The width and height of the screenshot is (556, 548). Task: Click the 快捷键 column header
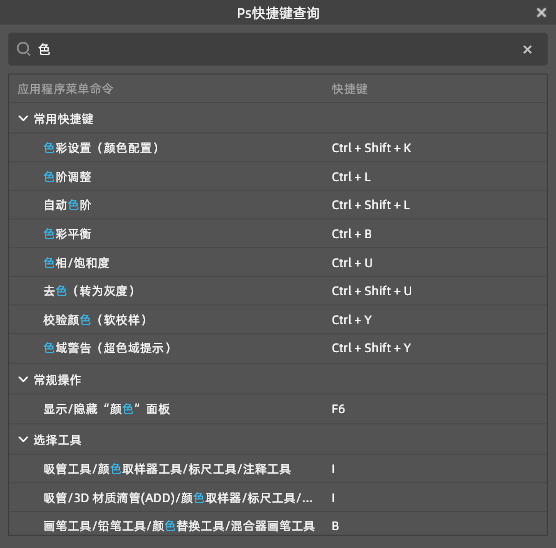click(350, 89)
